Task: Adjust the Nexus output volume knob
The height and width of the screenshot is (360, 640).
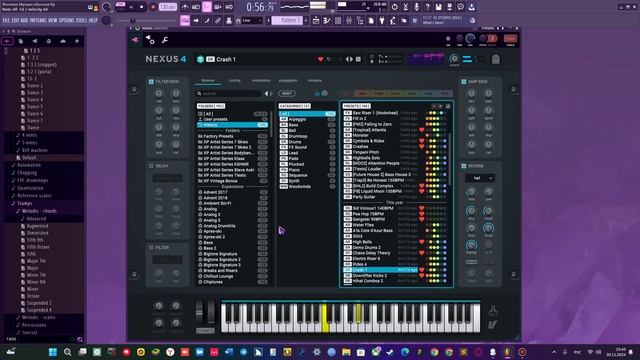Action: click(454, 59)
